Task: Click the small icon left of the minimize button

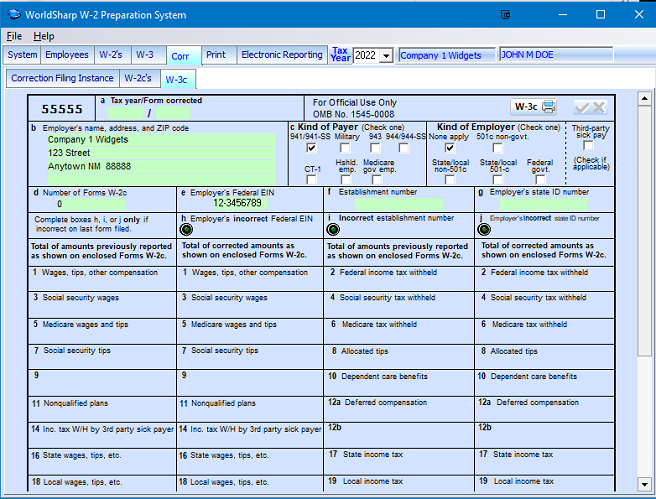Action: tap(506, 15)
